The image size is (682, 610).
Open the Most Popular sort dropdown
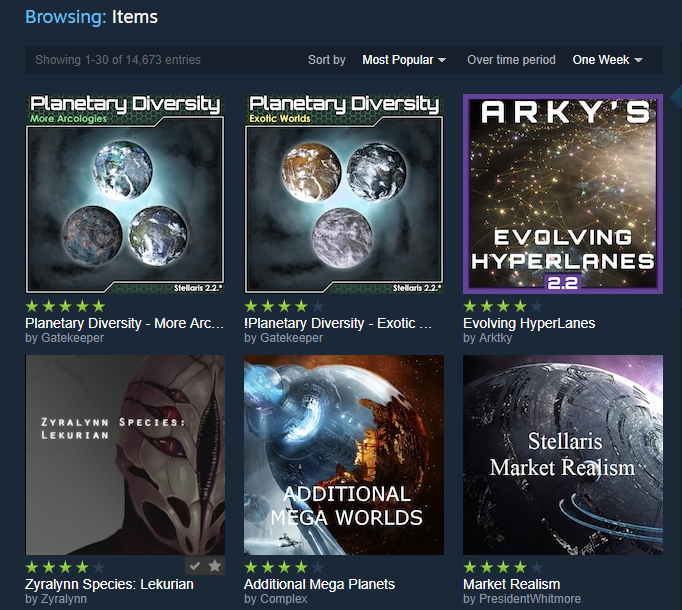[404, 60]
